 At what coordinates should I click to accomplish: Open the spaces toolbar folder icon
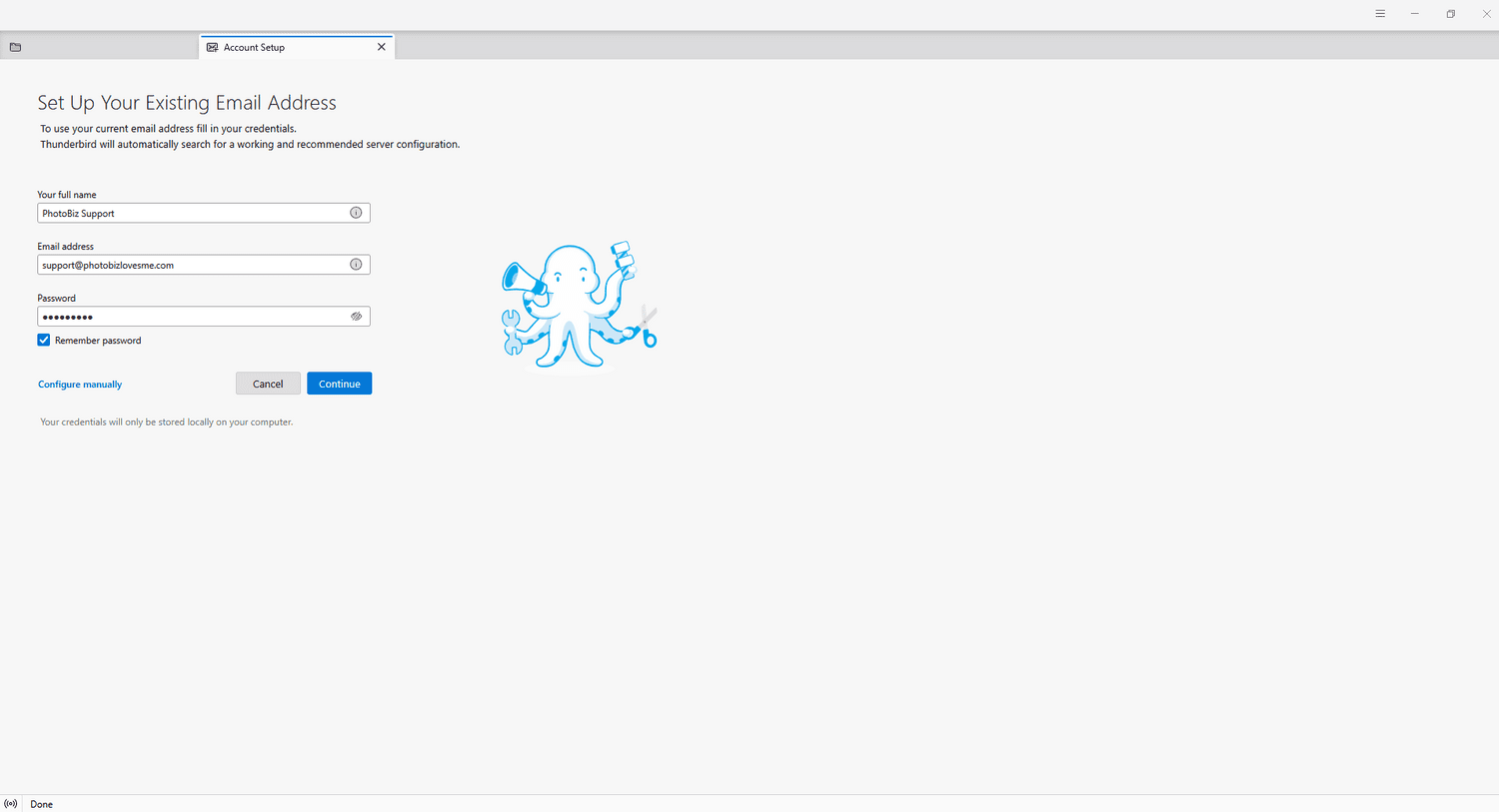15,47
